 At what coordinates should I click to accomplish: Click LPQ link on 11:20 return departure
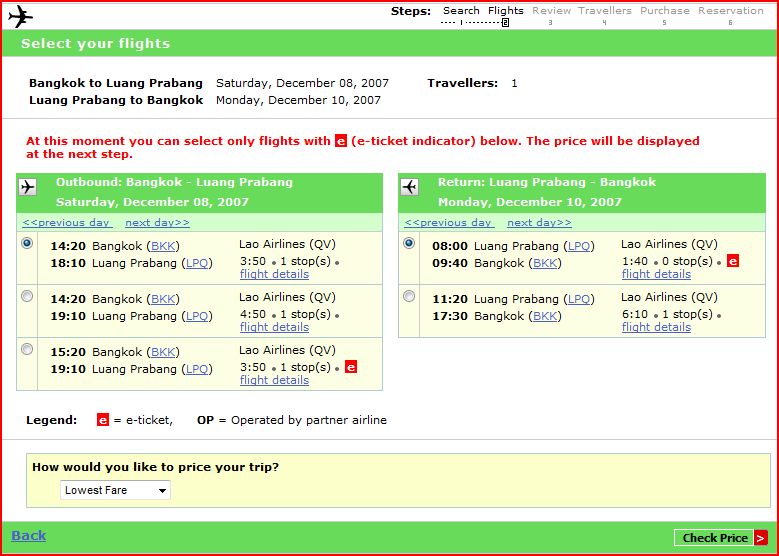click(579, 299)
